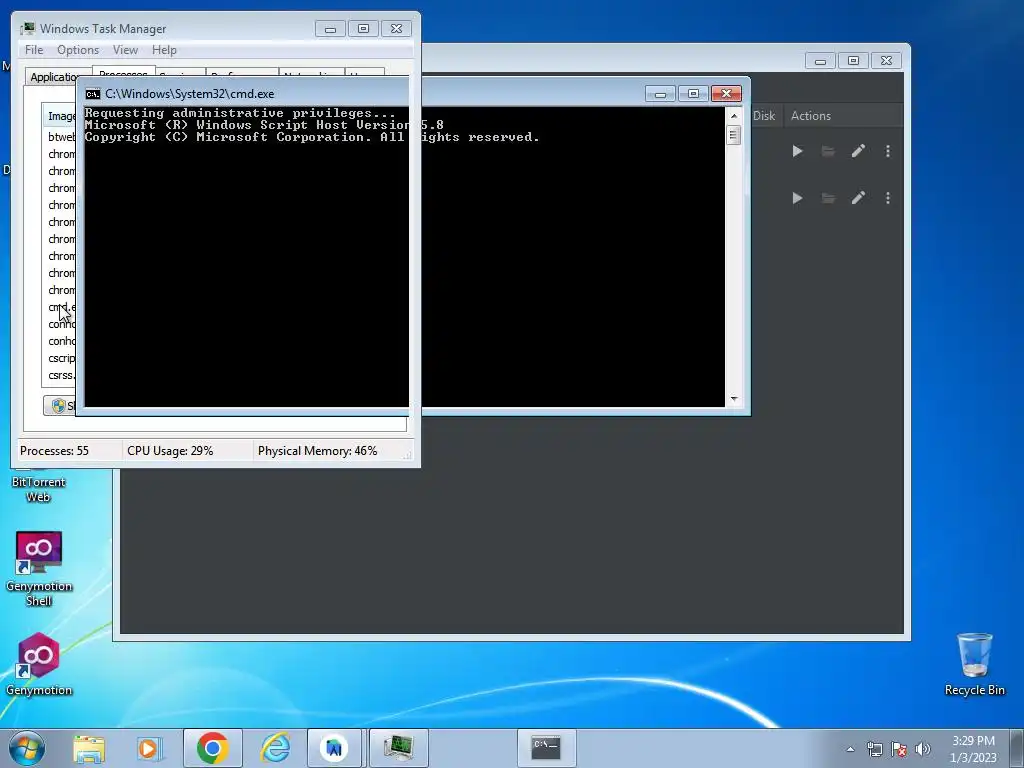Edit the first device using pencil icon
The width and height of the screenshot is (1024, 768).
(x=858, y=152)
